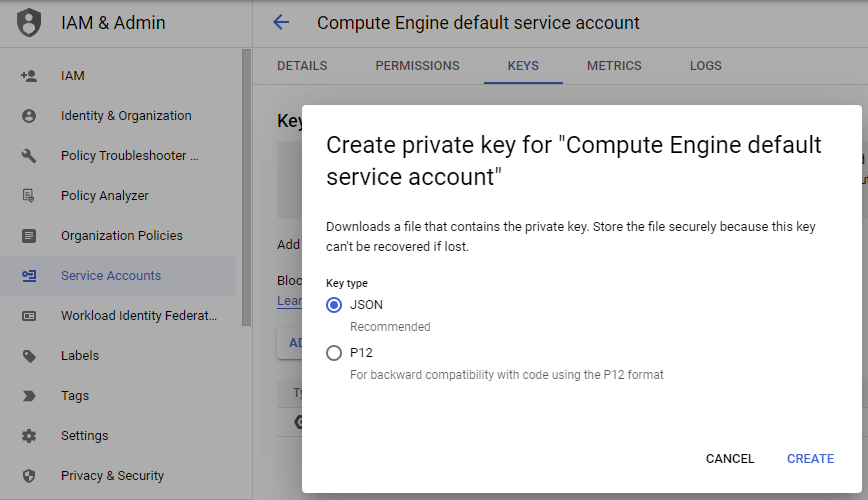Click the Labels tag icon

coord(29,356)
